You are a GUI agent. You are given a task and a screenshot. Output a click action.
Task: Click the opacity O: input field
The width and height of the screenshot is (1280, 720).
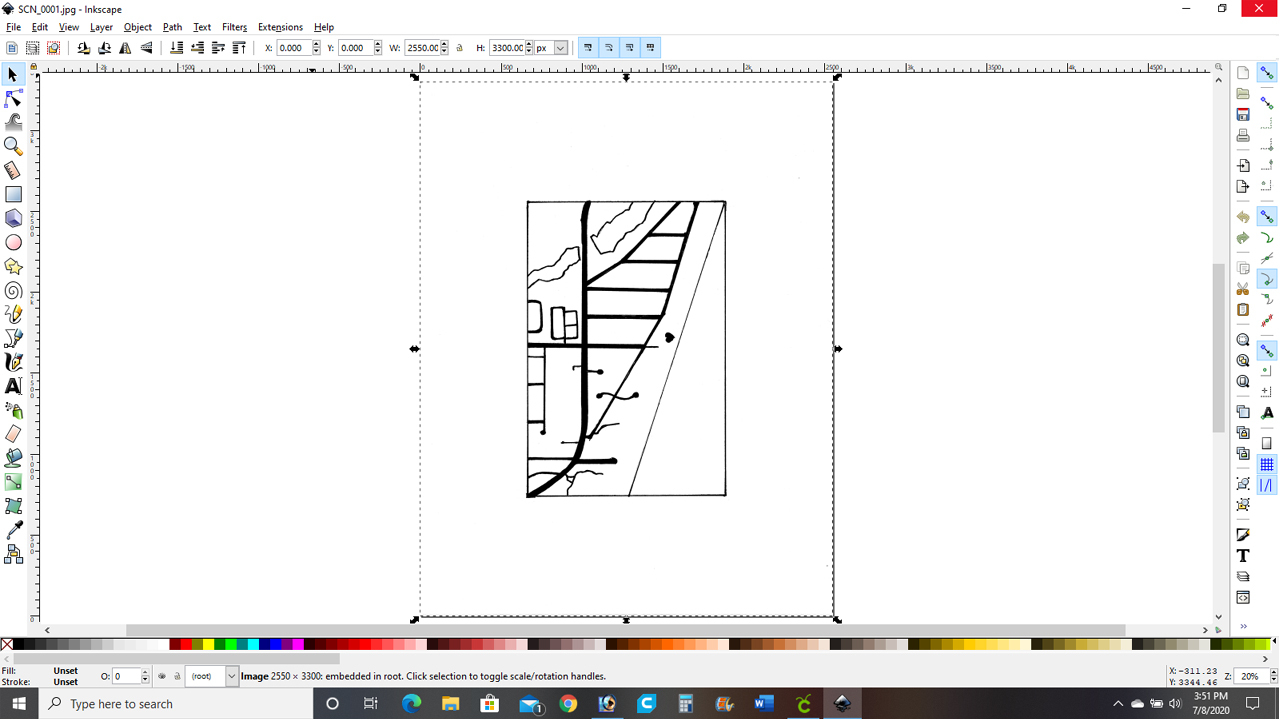pos(126,677)
